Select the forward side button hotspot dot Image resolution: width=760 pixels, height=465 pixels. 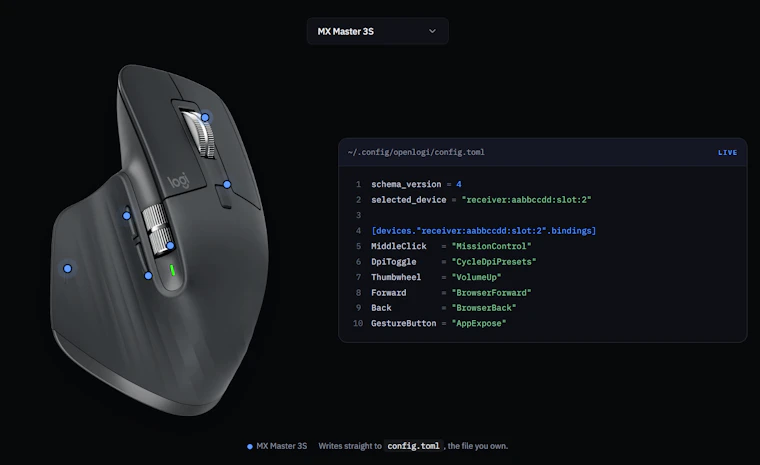click(x=127, y=216)
